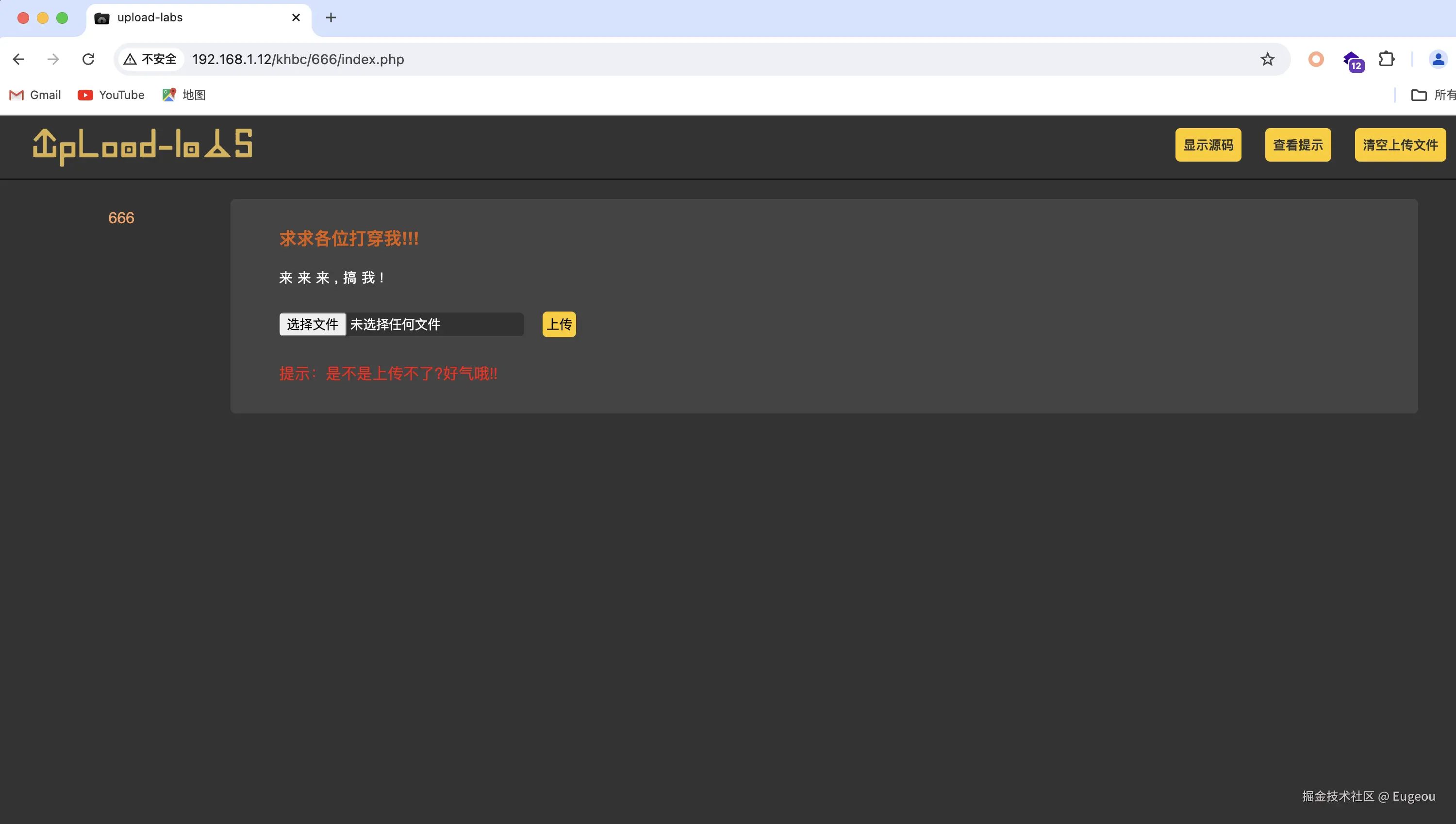Viewport: 1456px width, 824px height.
Task: Reload the page with refresh icon
Action: pos(88,59)
